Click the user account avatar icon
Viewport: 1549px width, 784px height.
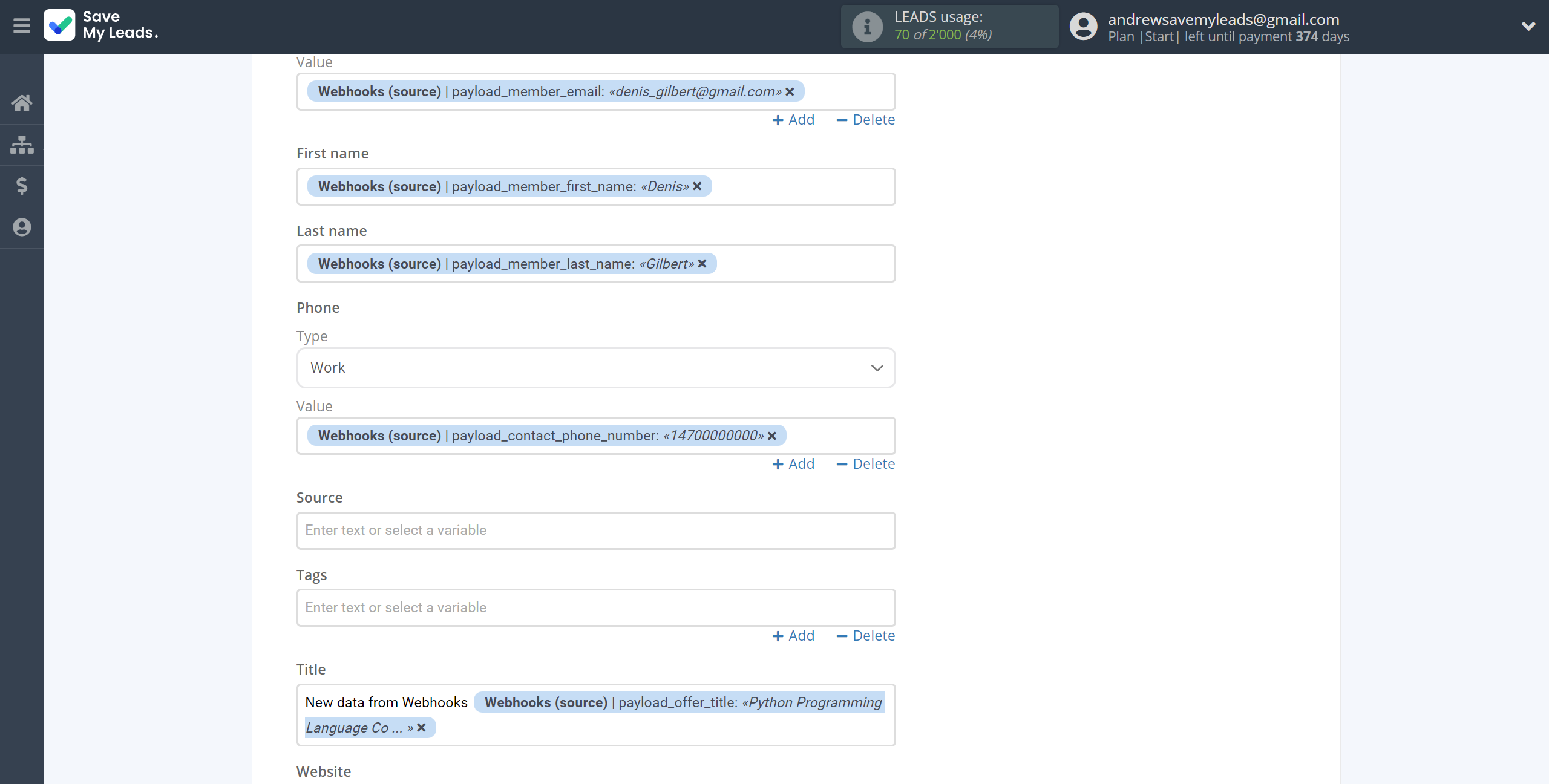point(1082,26)
